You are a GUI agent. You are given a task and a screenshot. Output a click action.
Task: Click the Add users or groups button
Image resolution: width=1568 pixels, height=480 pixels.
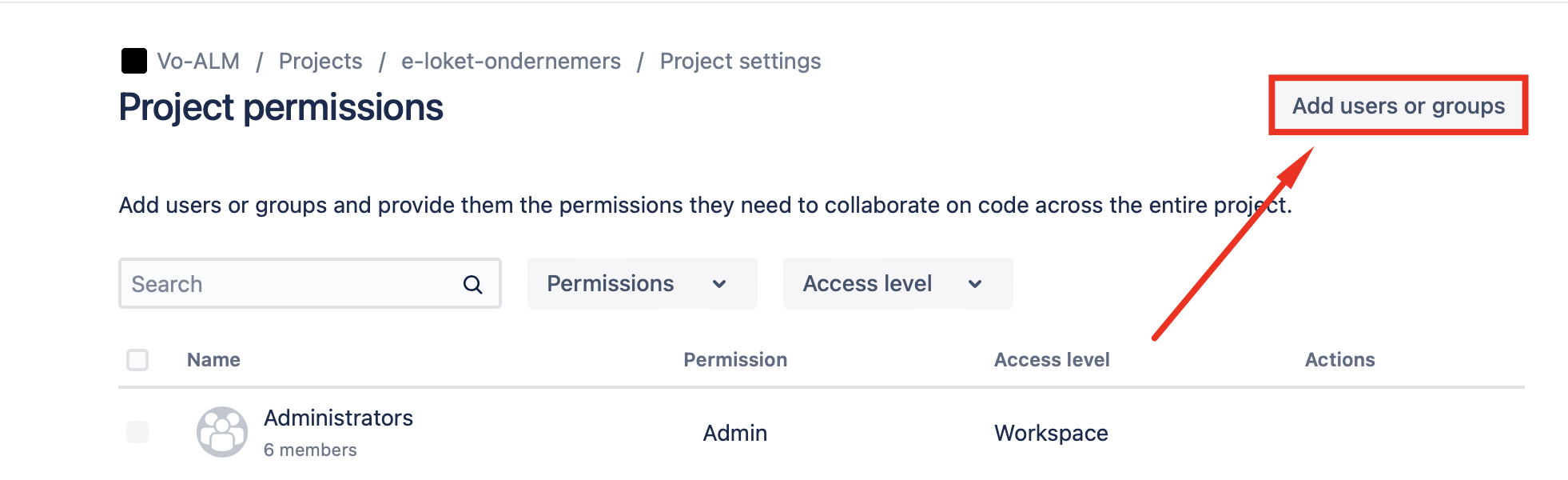click(1399, 106)
